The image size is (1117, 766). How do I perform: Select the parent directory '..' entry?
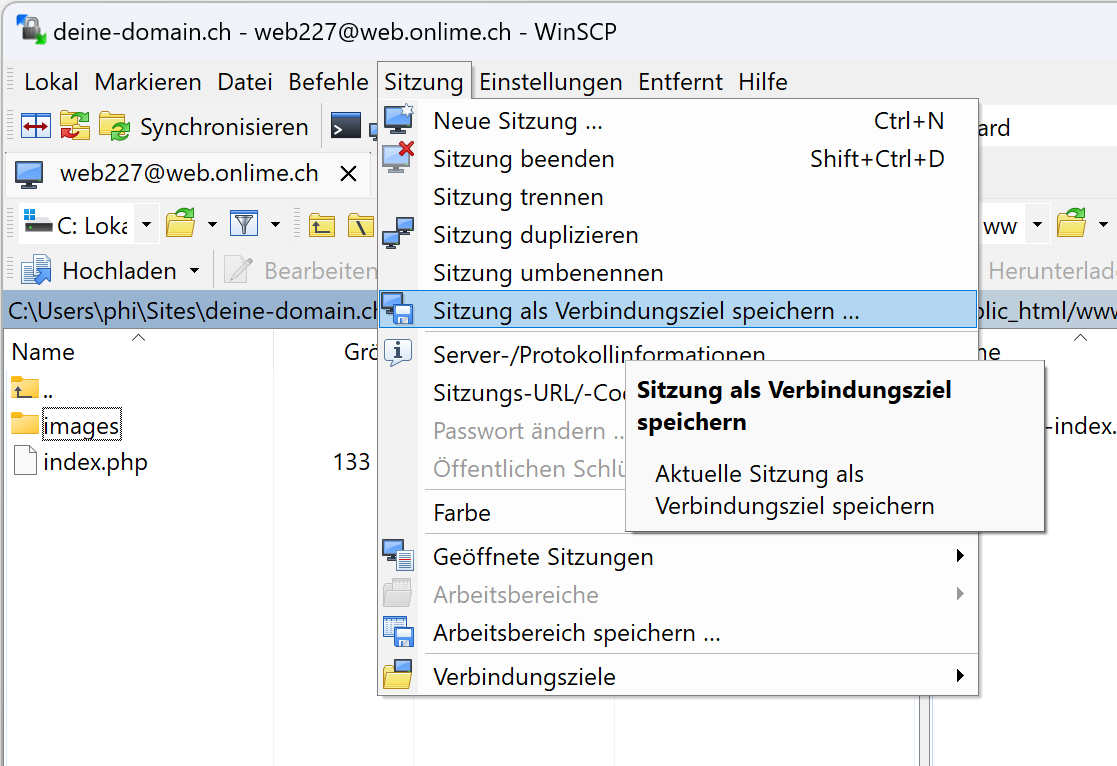click(x=32, y=389)
